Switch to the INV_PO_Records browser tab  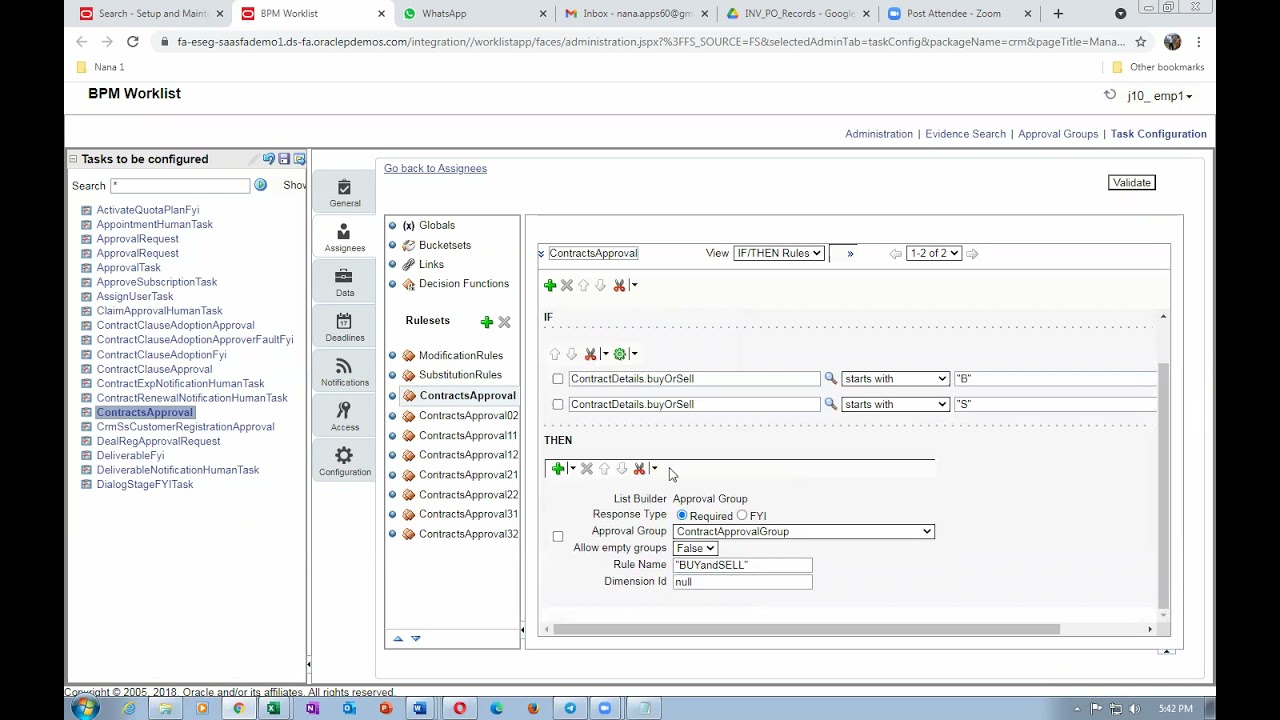pos(798,14)
